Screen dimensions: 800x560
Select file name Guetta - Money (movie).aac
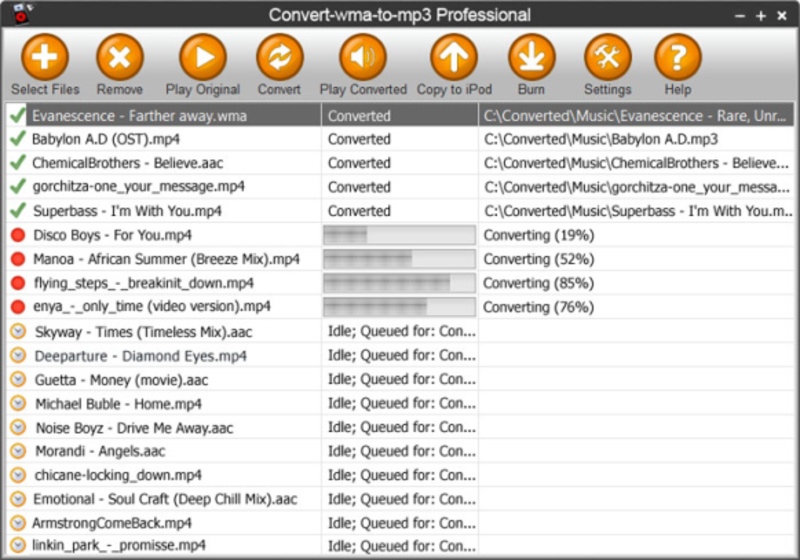coord(121,380)
